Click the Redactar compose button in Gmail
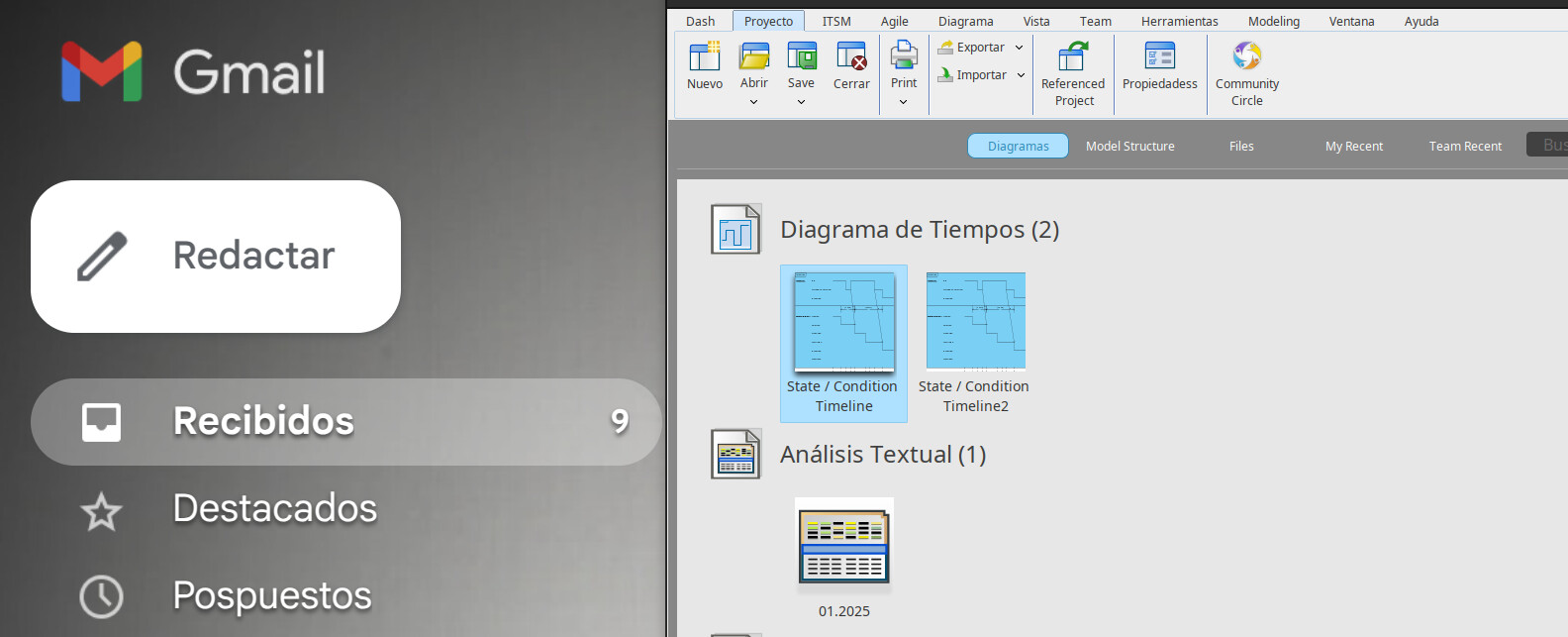 216,257
